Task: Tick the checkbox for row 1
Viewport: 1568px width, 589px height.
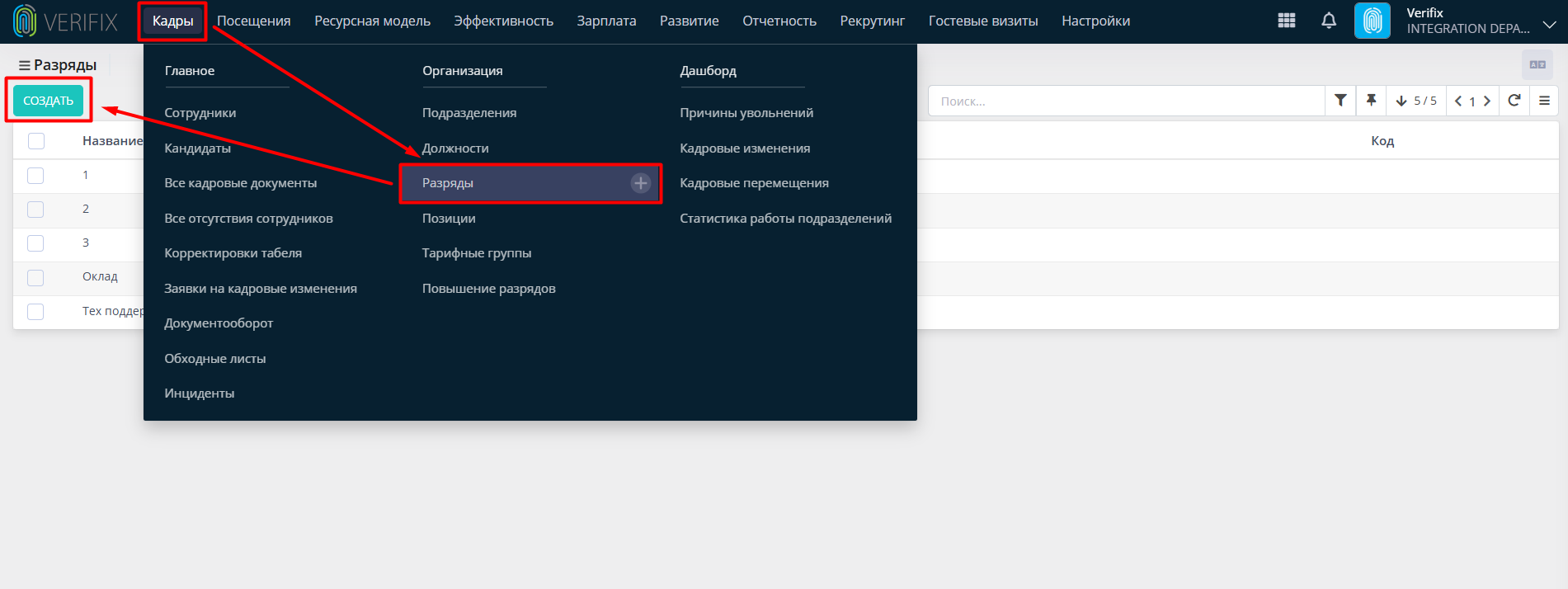Action: tap(35, 176)
